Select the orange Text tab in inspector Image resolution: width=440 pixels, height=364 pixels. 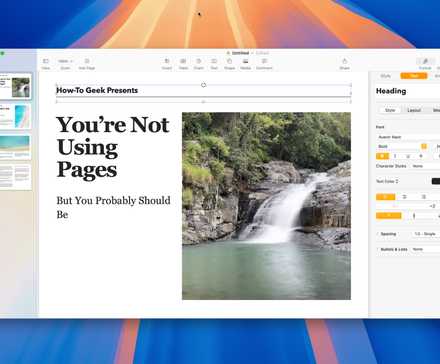pos(414,76)
